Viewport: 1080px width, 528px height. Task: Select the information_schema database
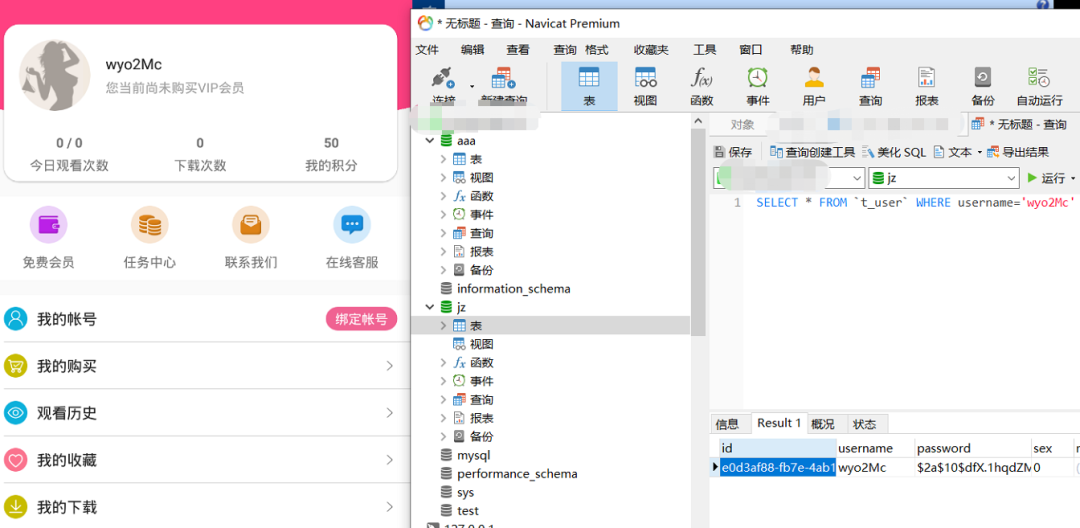click(513, 289)
